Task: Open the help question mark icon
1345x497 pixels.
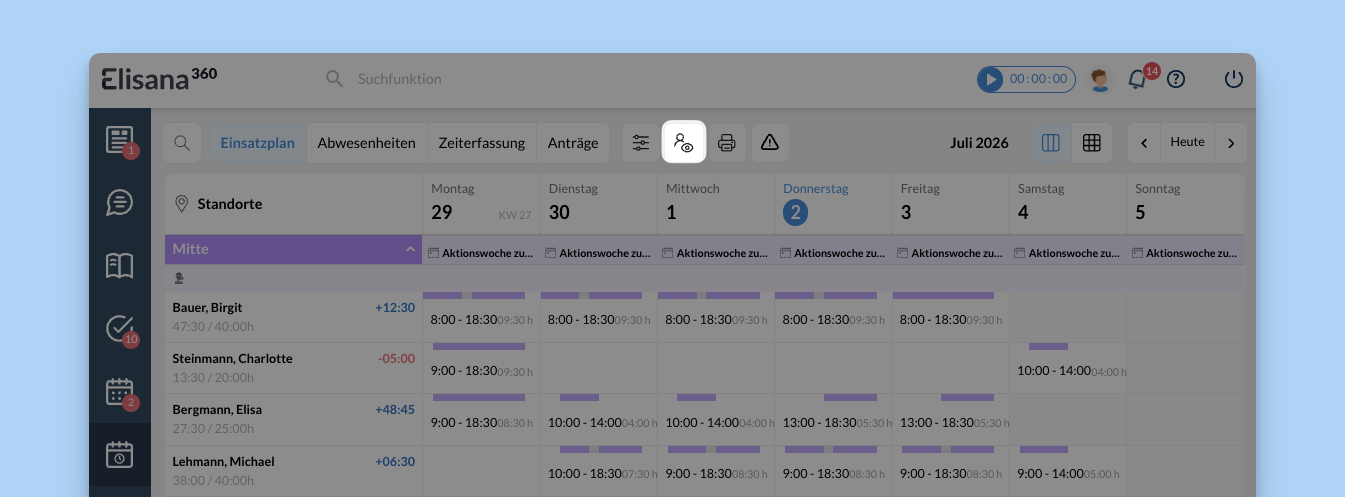Action: 1176,79
